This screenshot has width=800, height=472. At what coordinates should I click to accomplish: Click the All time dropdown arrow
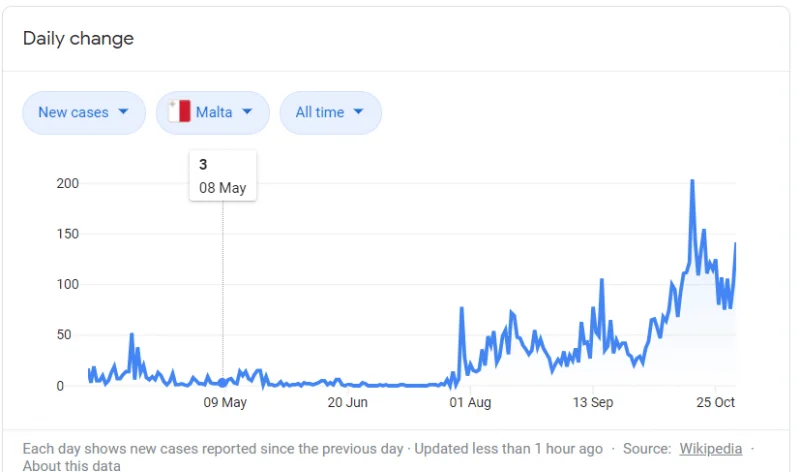click(x=358, y=111)
